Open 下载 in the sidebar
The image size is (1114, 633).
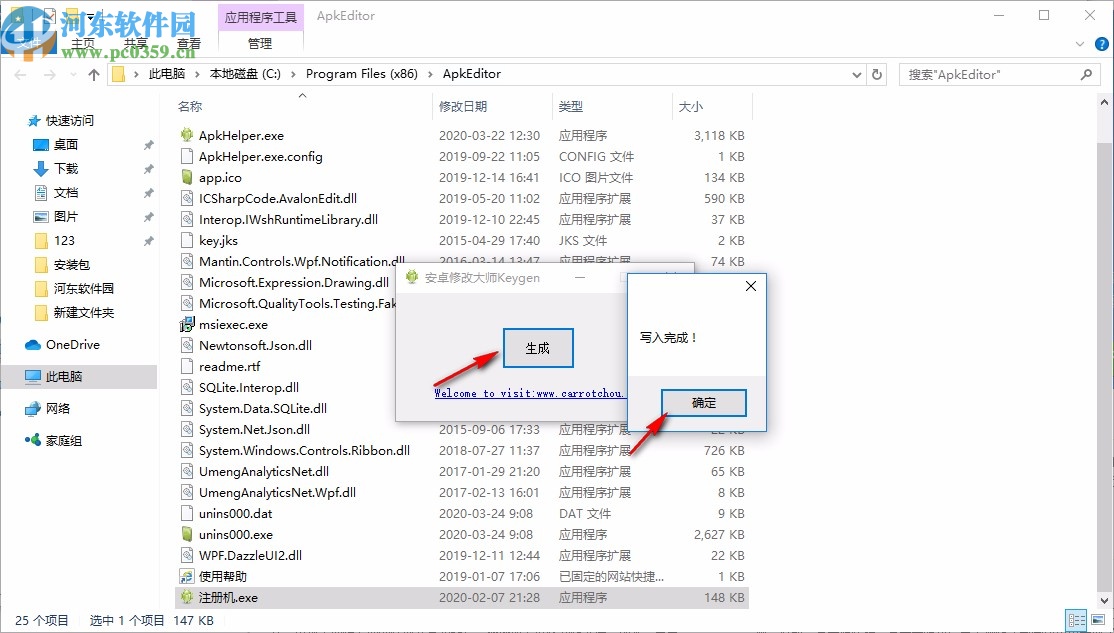click(65, 168)
